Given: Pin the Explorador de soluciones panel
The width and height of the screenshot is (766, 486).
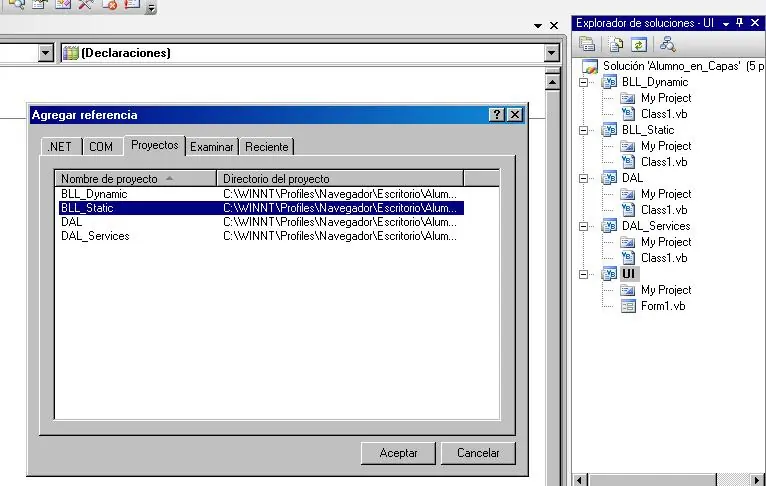Looking at the screenshot, I should (740, 22).
